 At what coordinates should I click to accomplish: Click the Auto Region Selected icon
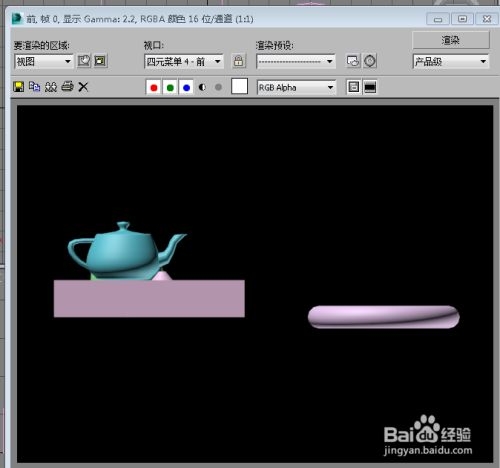[100, 61]
